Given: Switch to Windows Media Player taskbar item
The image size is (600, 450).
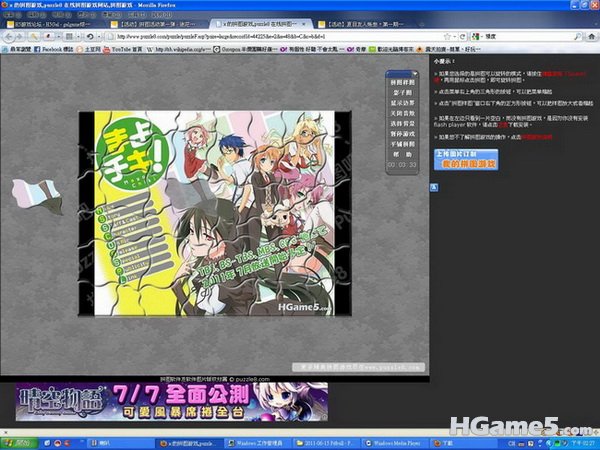Looking at the screenshot, I should click(395, 441).
